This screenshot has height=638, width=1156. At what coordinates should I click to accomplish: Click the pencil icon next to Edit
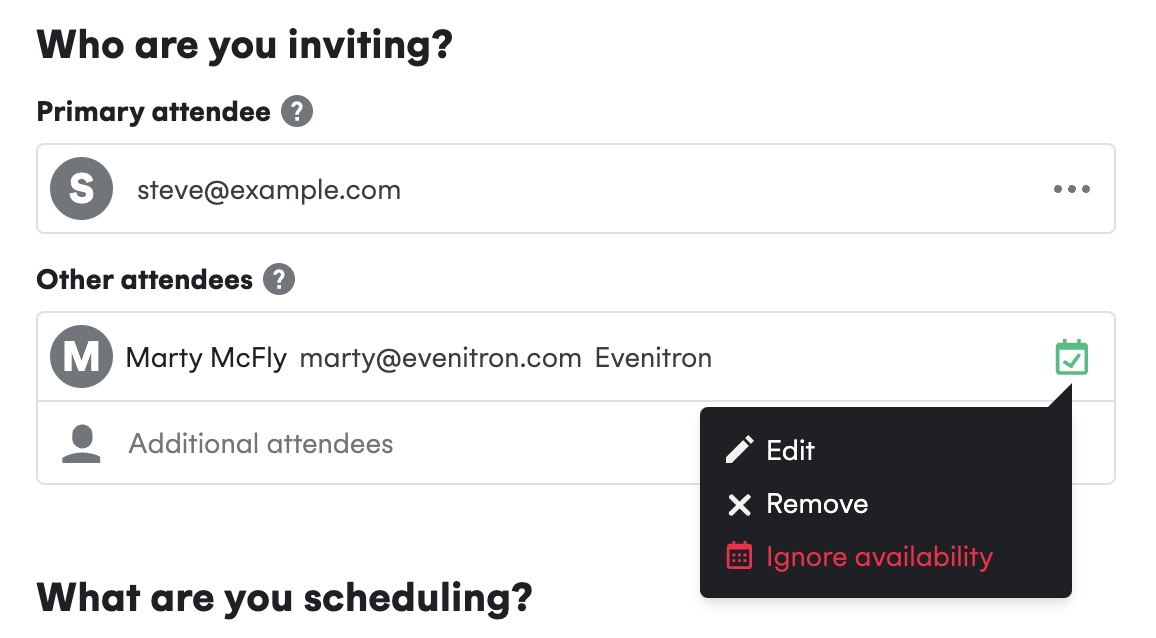tap(739, 450)
